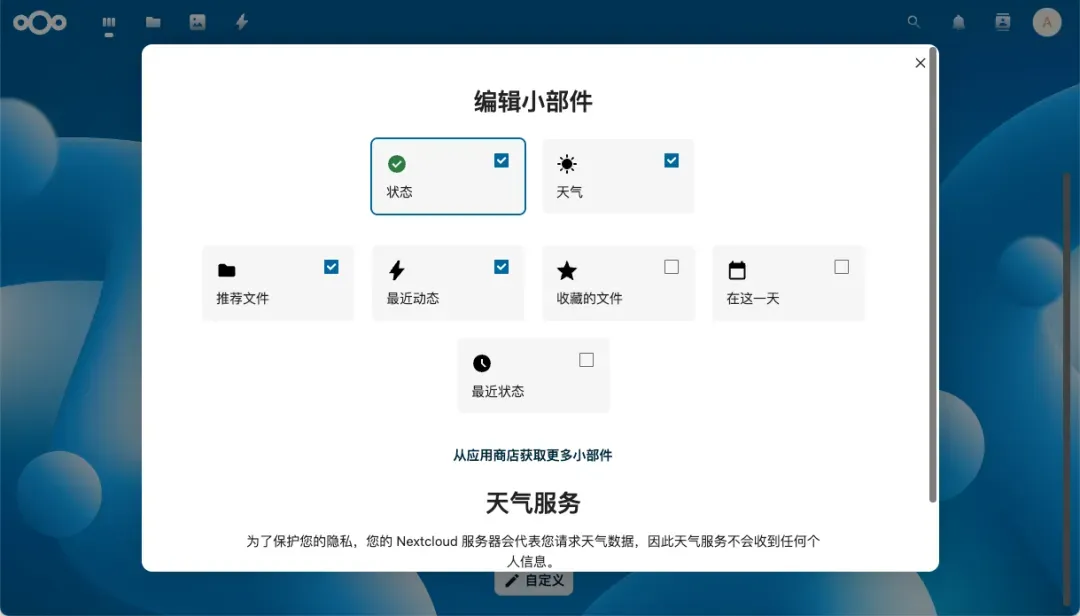Viewport: 1080px width, 616px height.
Task: Click the calendar icon of 在这一天
Action: tap(737, 270)
